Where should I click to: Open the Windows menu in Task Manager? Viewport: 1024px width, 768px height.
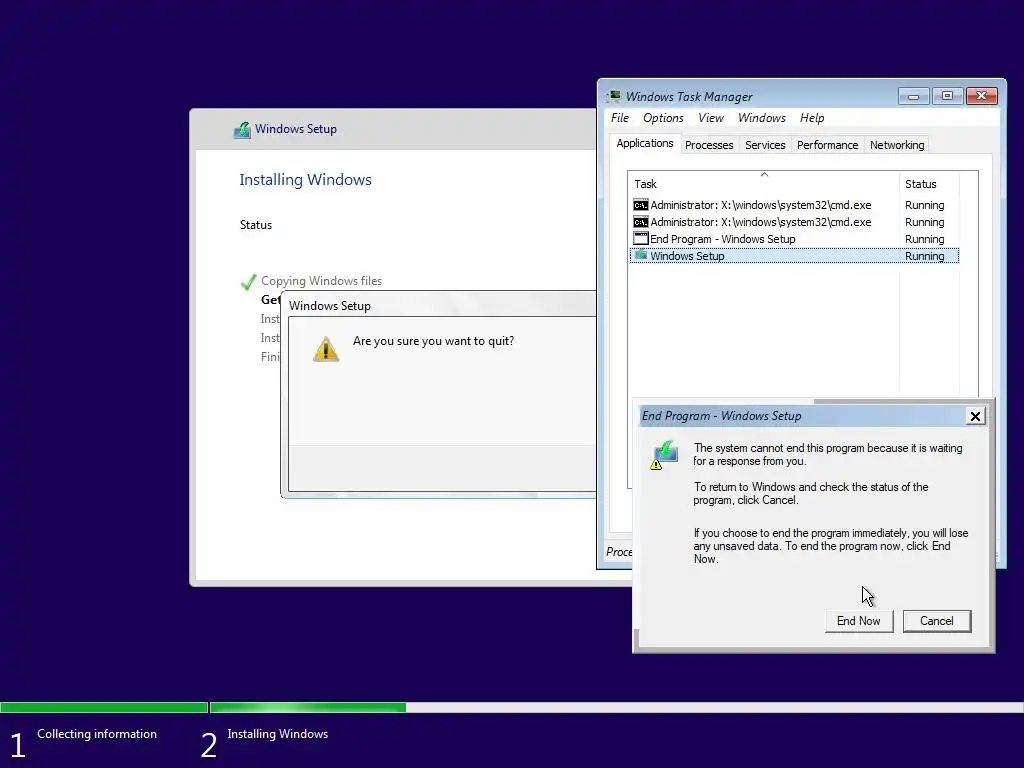[x=761, y=118]
